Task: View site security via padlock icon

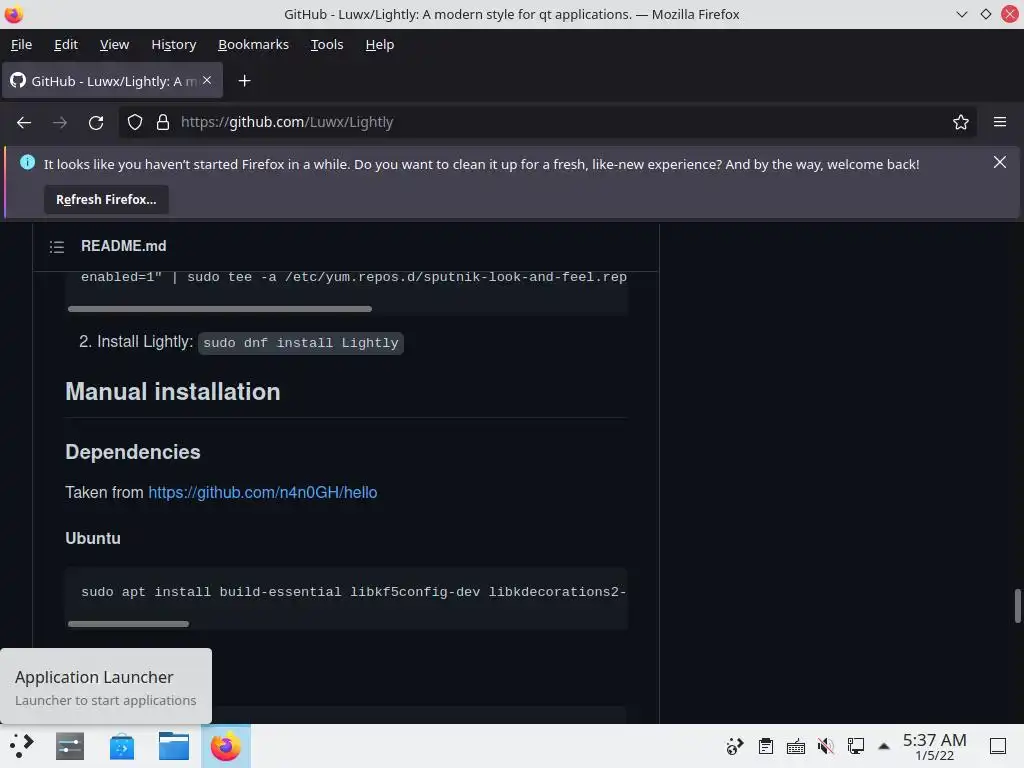Action: pos(163,122)
